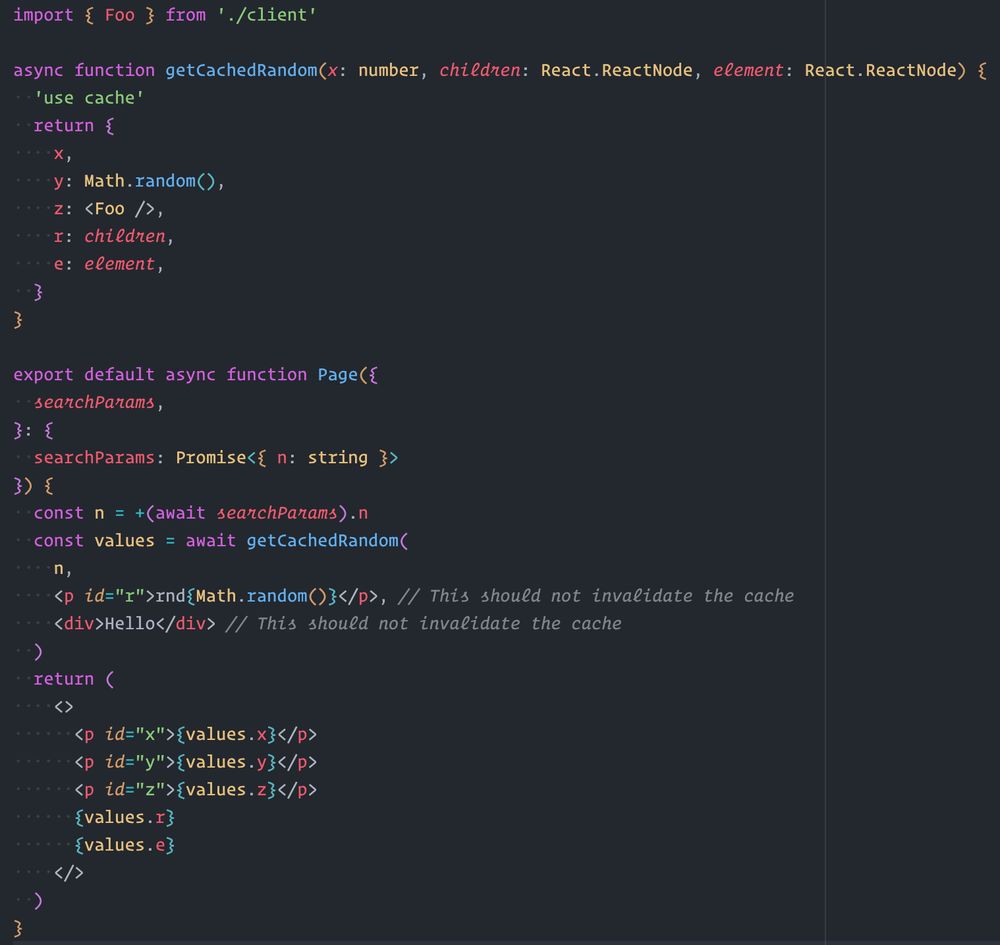Click 'React.ReactNode' type after the children parameter
The width and height of the screenshot is (1000, 945).
(617, 70)
